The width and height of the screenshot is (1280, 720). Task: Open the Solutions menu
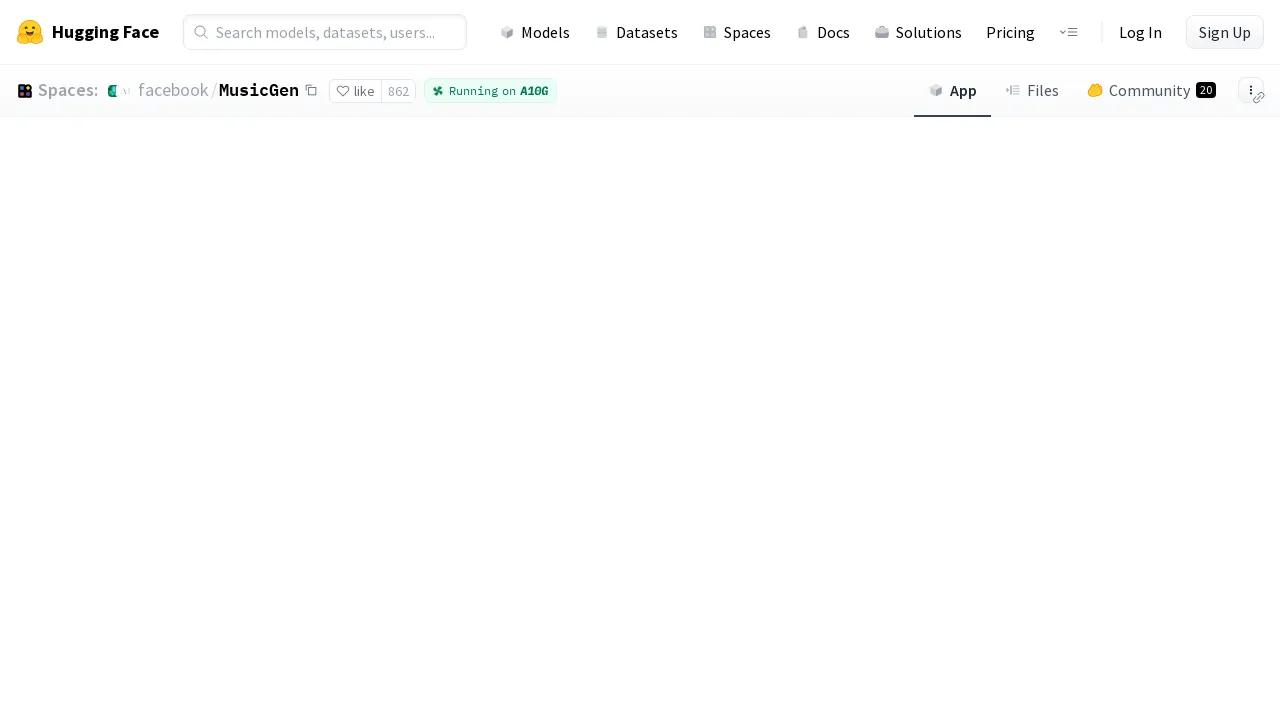[918, 32]
